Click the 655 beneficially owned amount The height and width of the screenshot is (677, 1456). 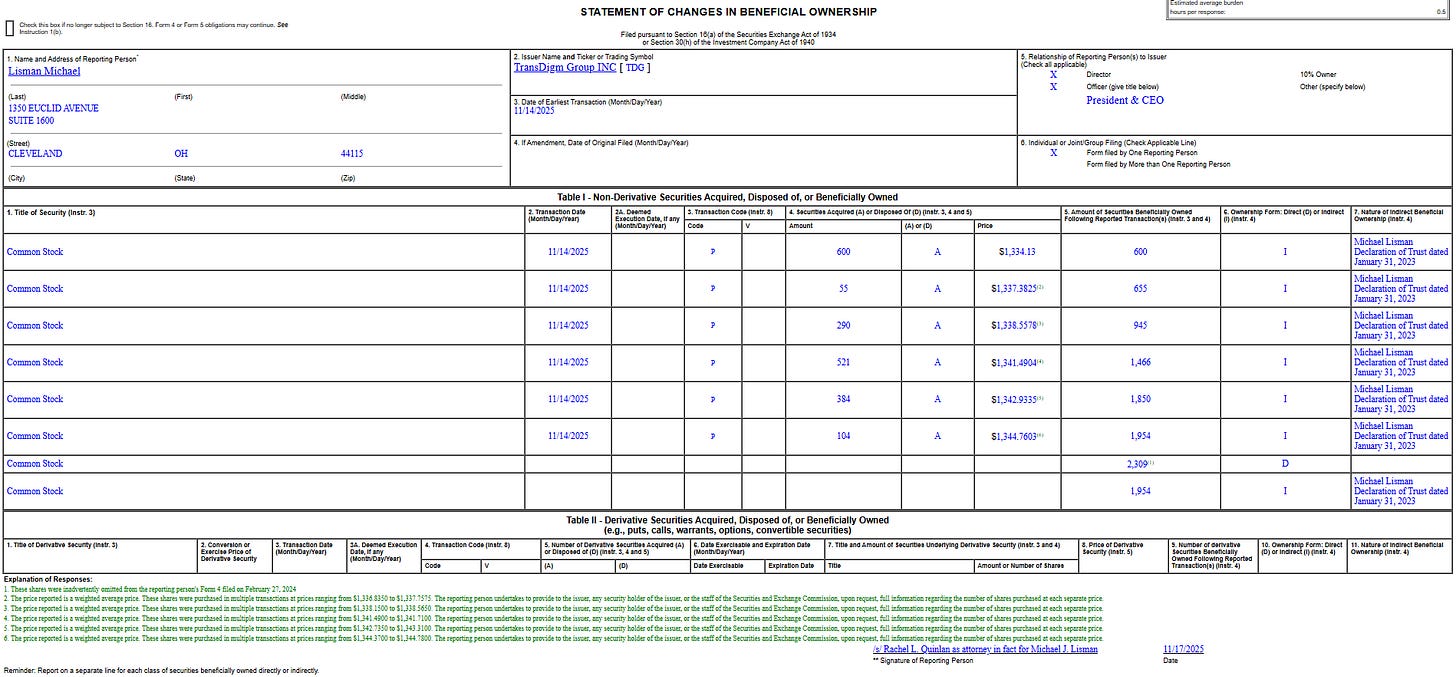click(x=1140, y=289)
